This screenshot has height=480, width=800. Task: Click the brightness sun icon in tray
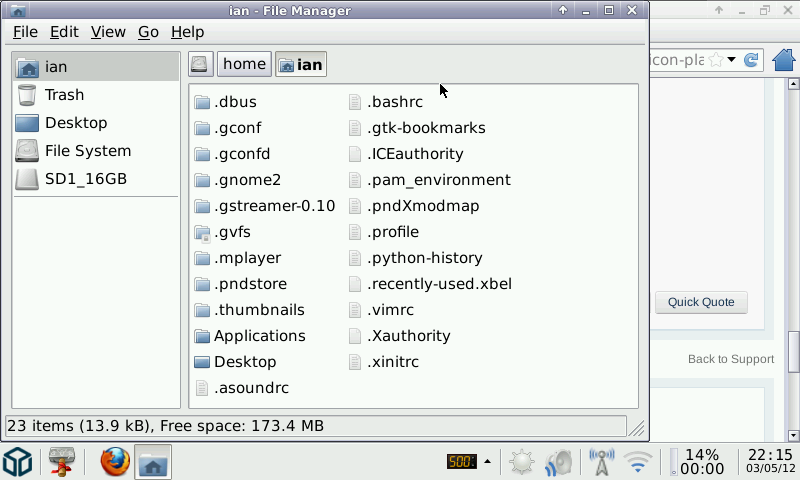pyautogui.click(x=522, y=462)
